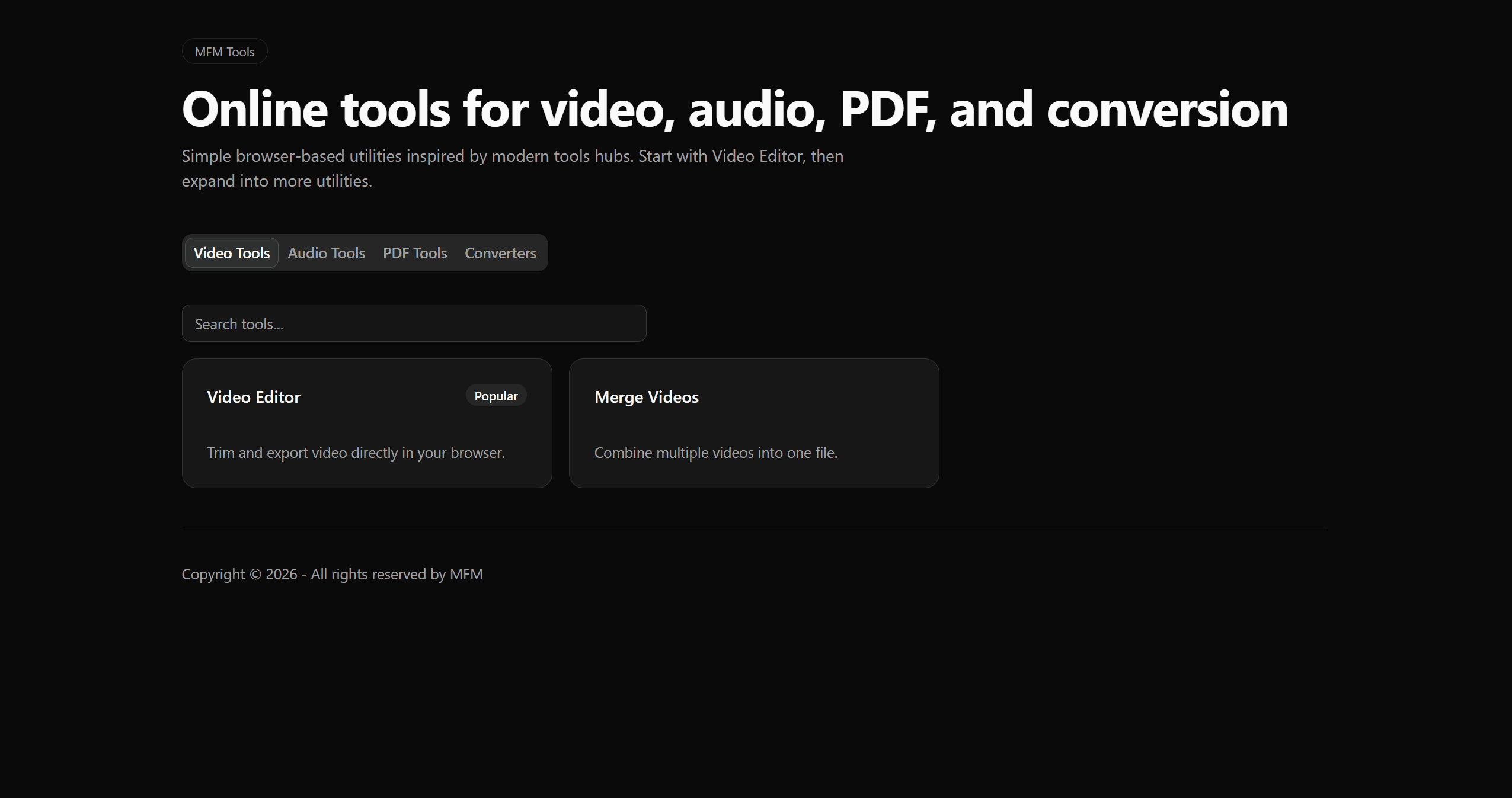Click the tab group container bar

(x=365, y=252)
